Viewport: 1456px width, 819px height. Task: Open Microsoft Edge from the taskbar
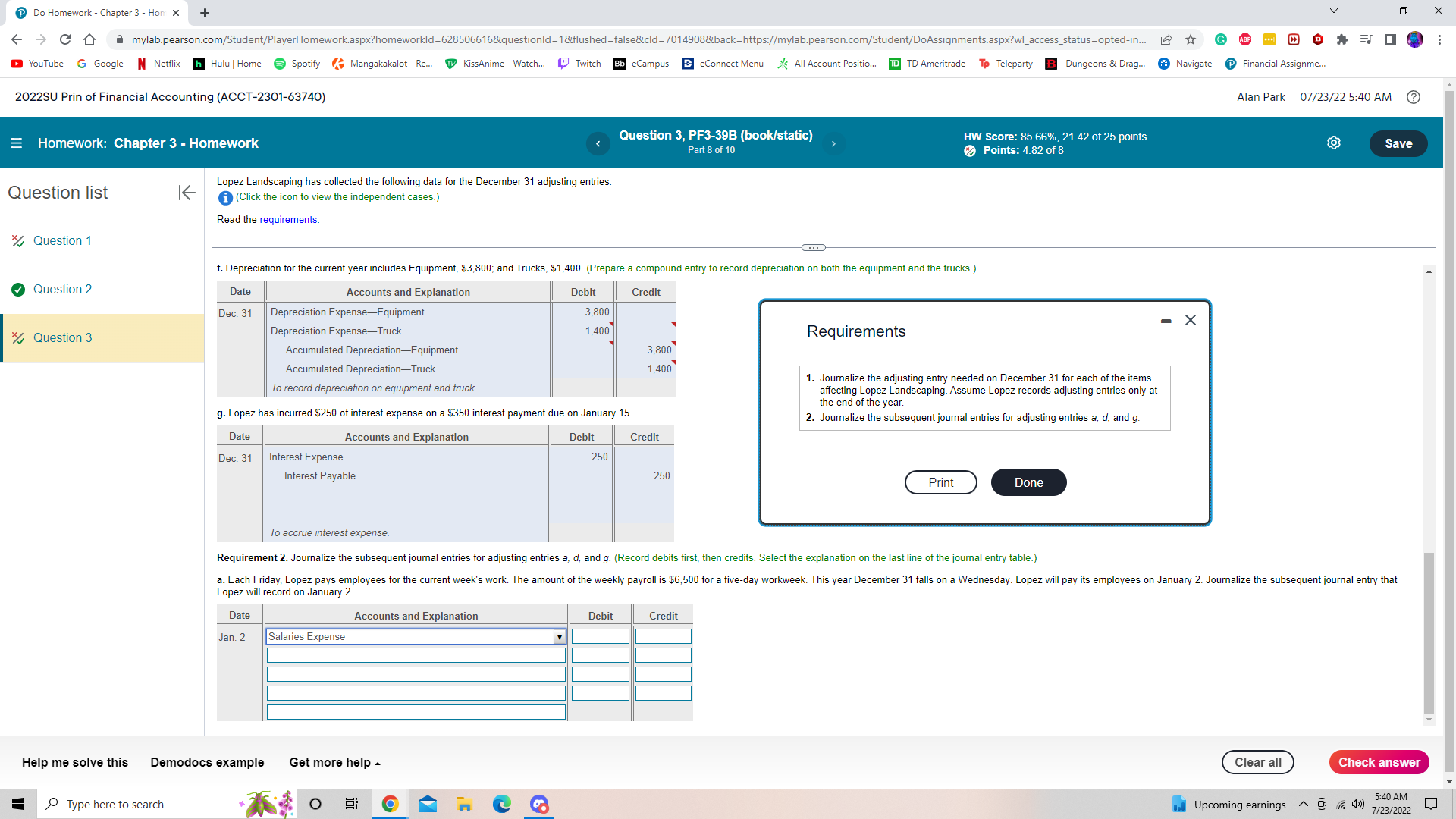pos(501,804)
